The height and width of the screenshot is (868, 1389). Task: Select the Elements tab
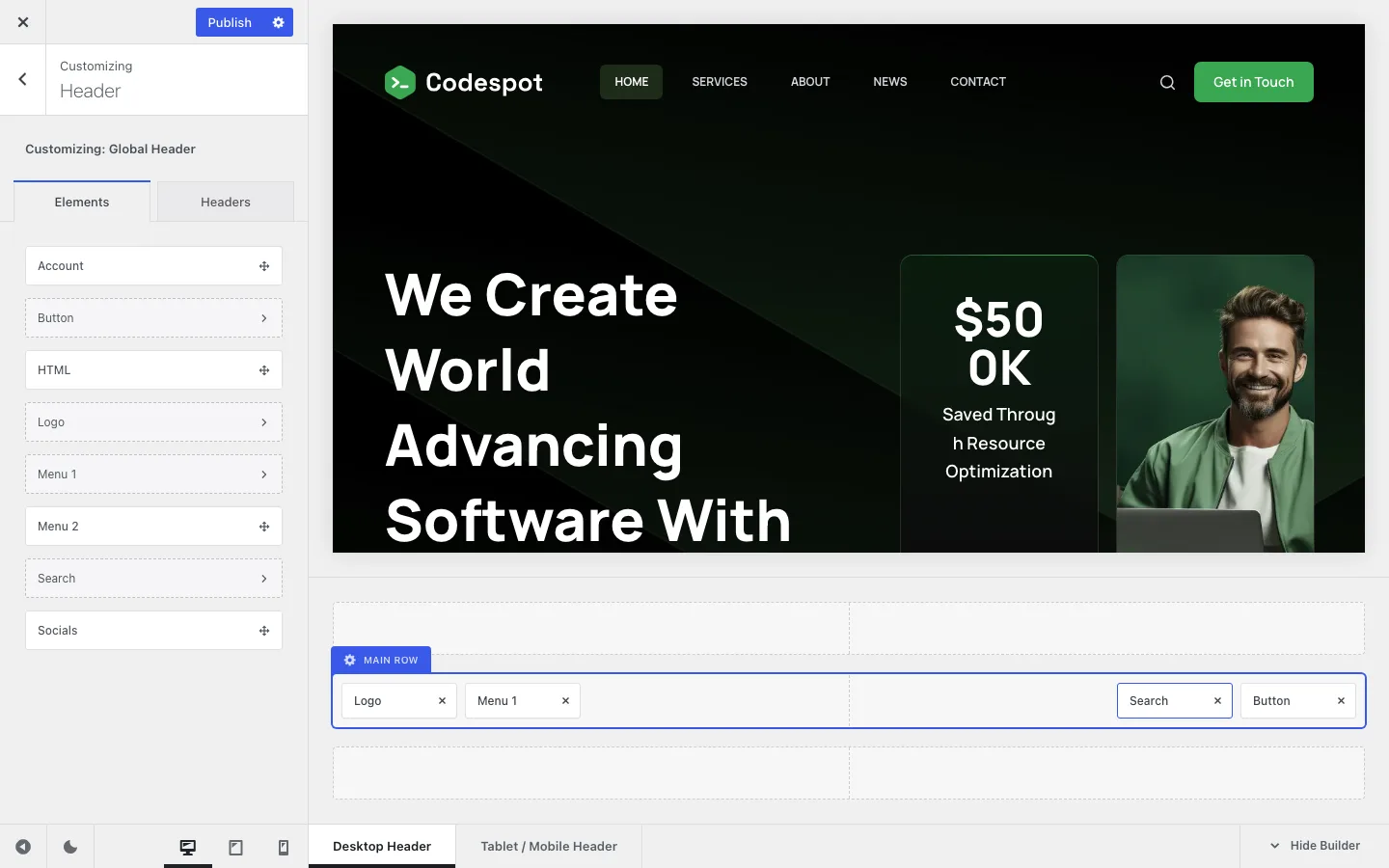point(82,202)
